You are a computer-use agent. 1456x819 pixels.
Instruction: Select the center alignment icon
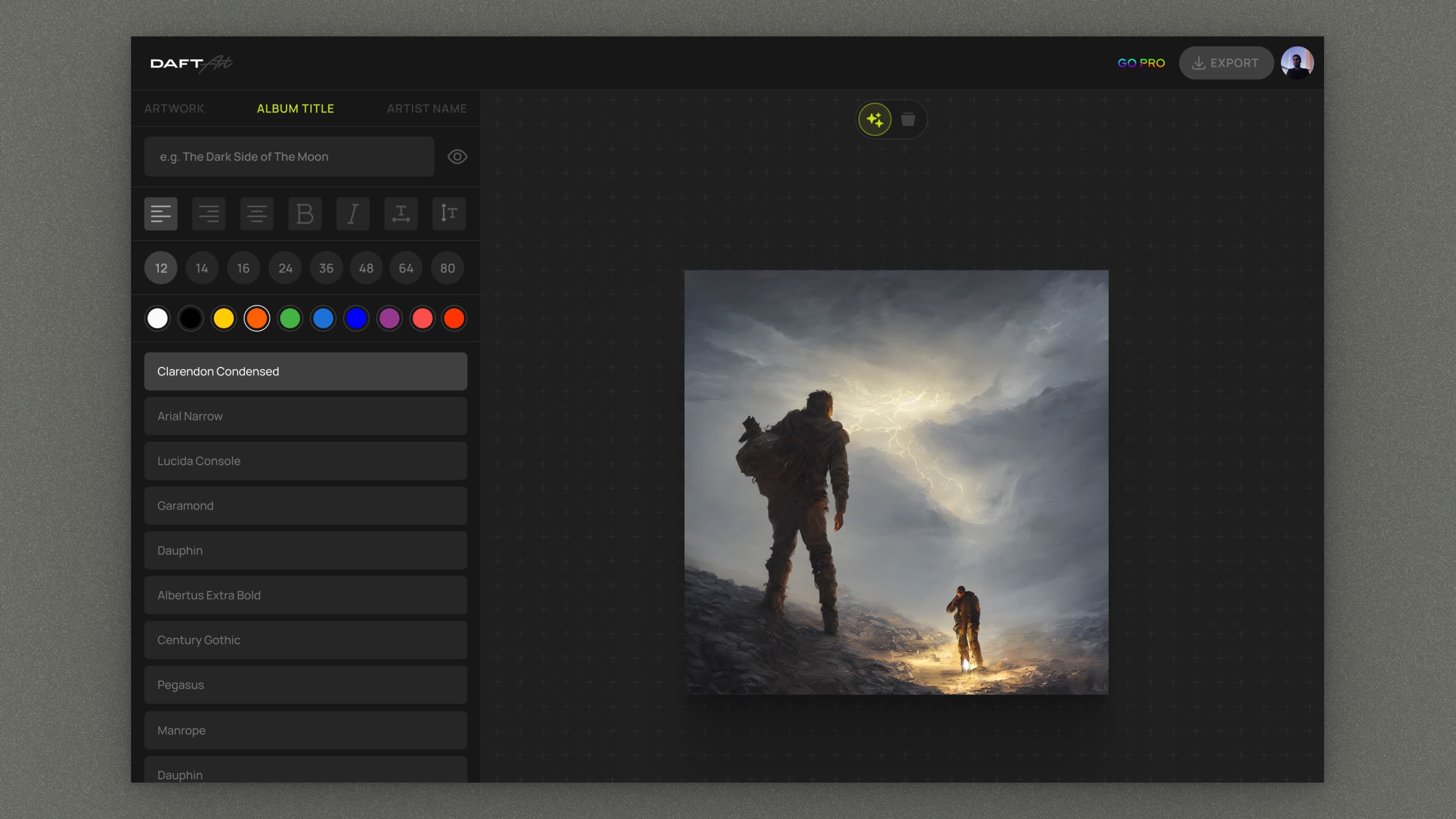click(257, 214)
